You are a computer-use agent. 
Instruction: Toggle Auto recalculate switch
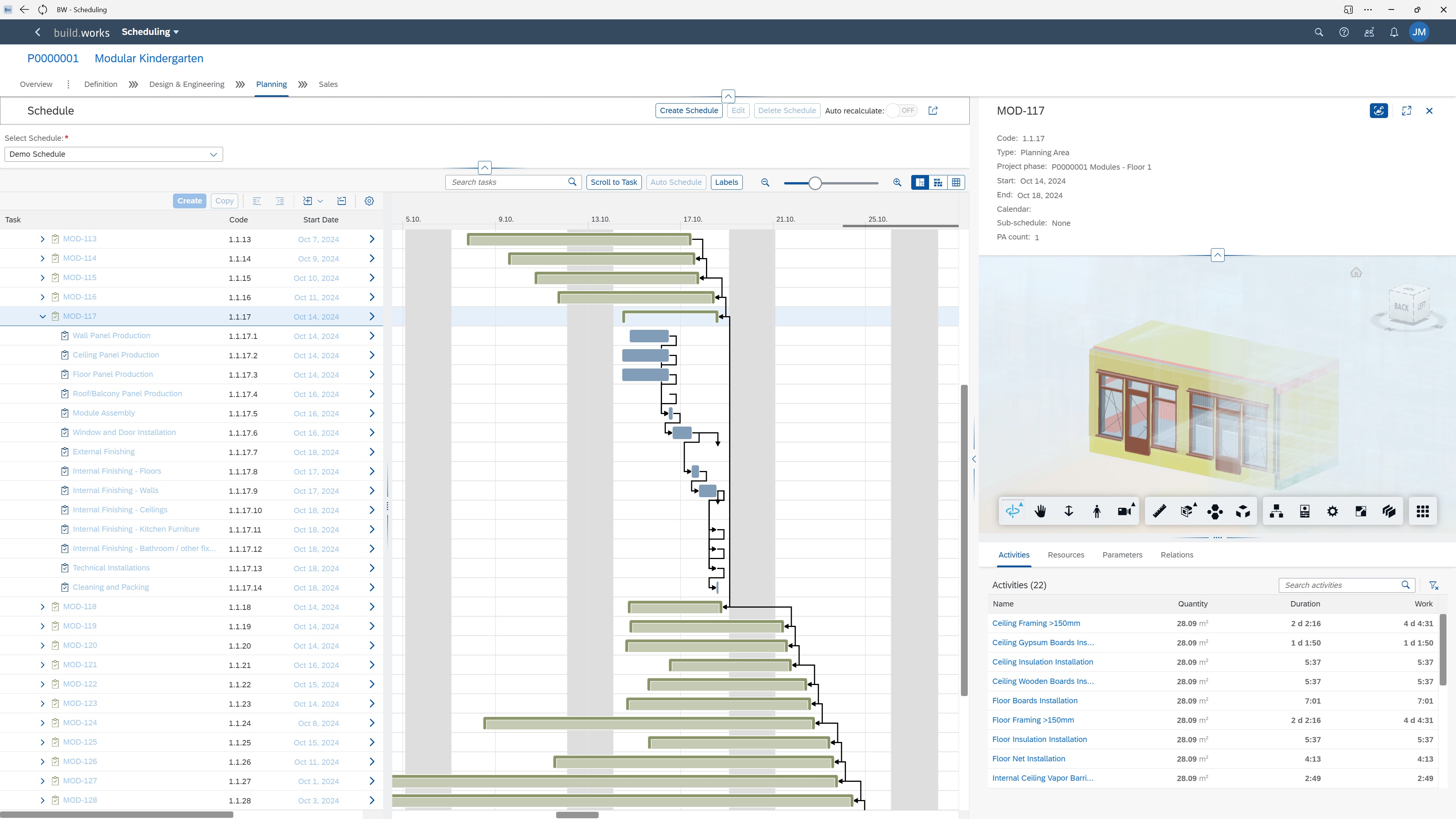click(x=901, y=111)
